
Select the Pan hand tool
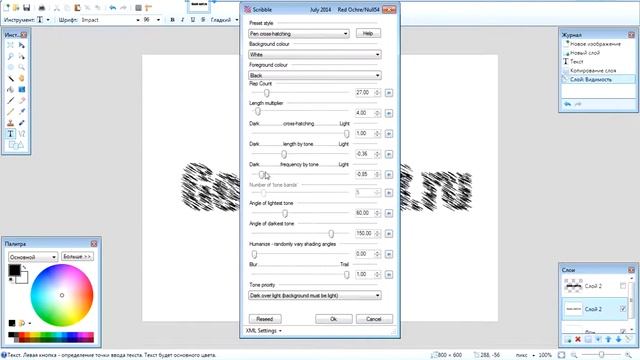tap(22, 78)
